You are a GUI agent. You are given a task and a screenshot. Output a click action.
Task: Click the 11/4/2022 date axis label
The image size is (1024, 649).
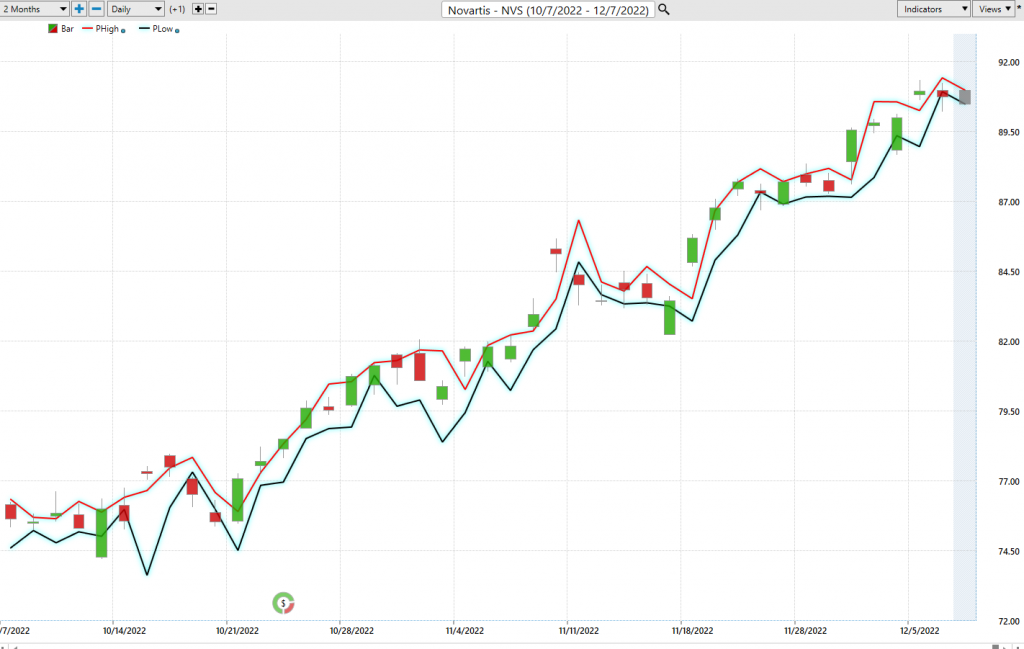(465, 631)
